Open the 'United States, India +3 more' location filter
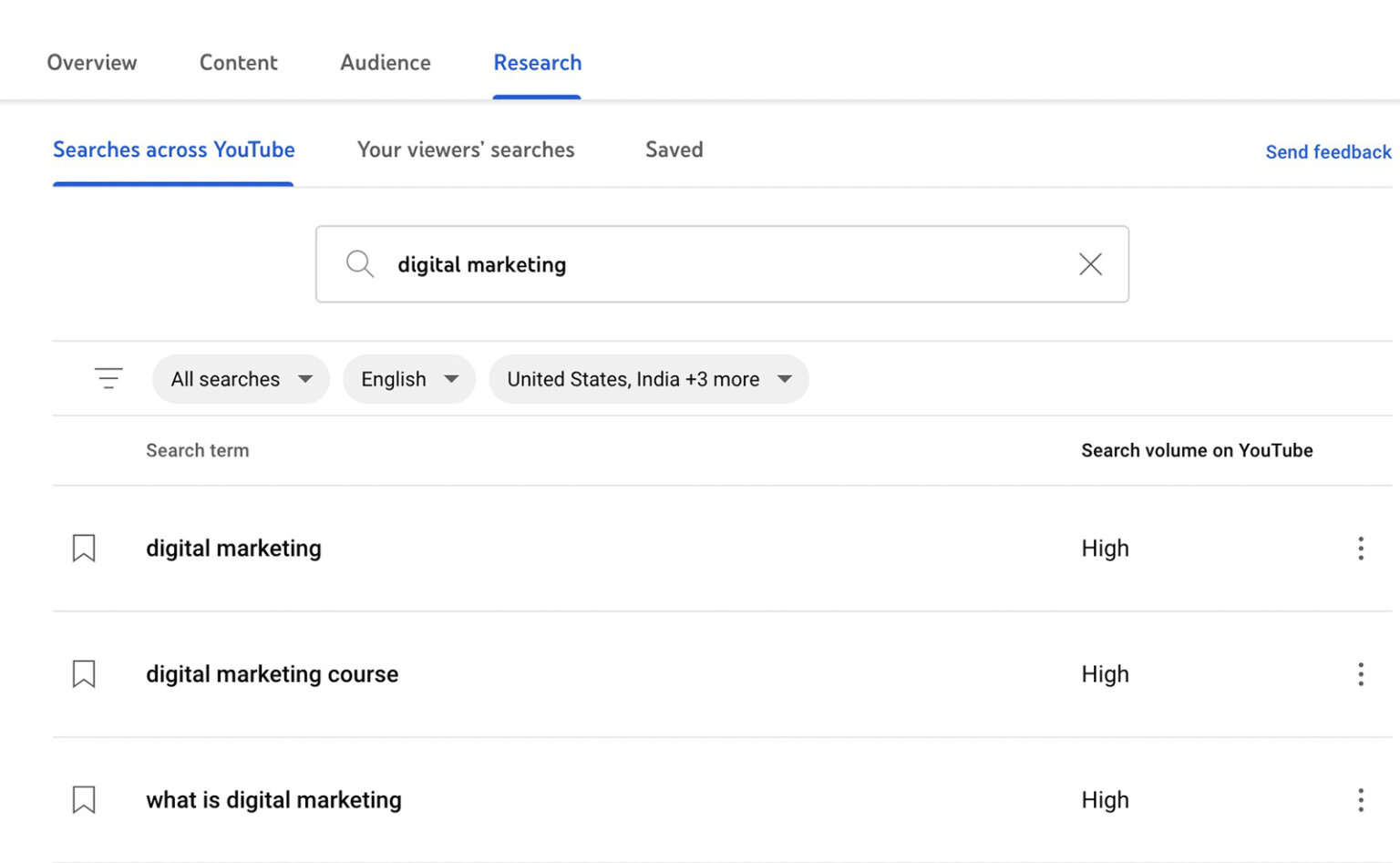Image resolution: width=1400 pixels, height=863 pixels. click(648, 379)
